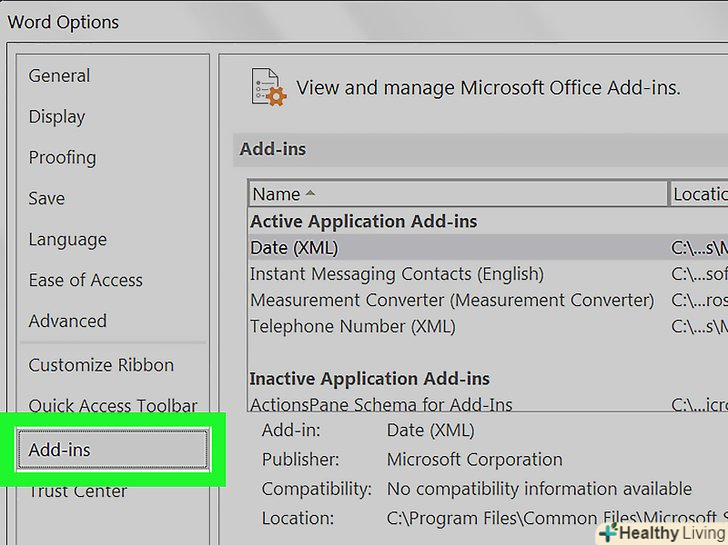Select Instant Messaging Contacts (English) add-in

[396, 274]
